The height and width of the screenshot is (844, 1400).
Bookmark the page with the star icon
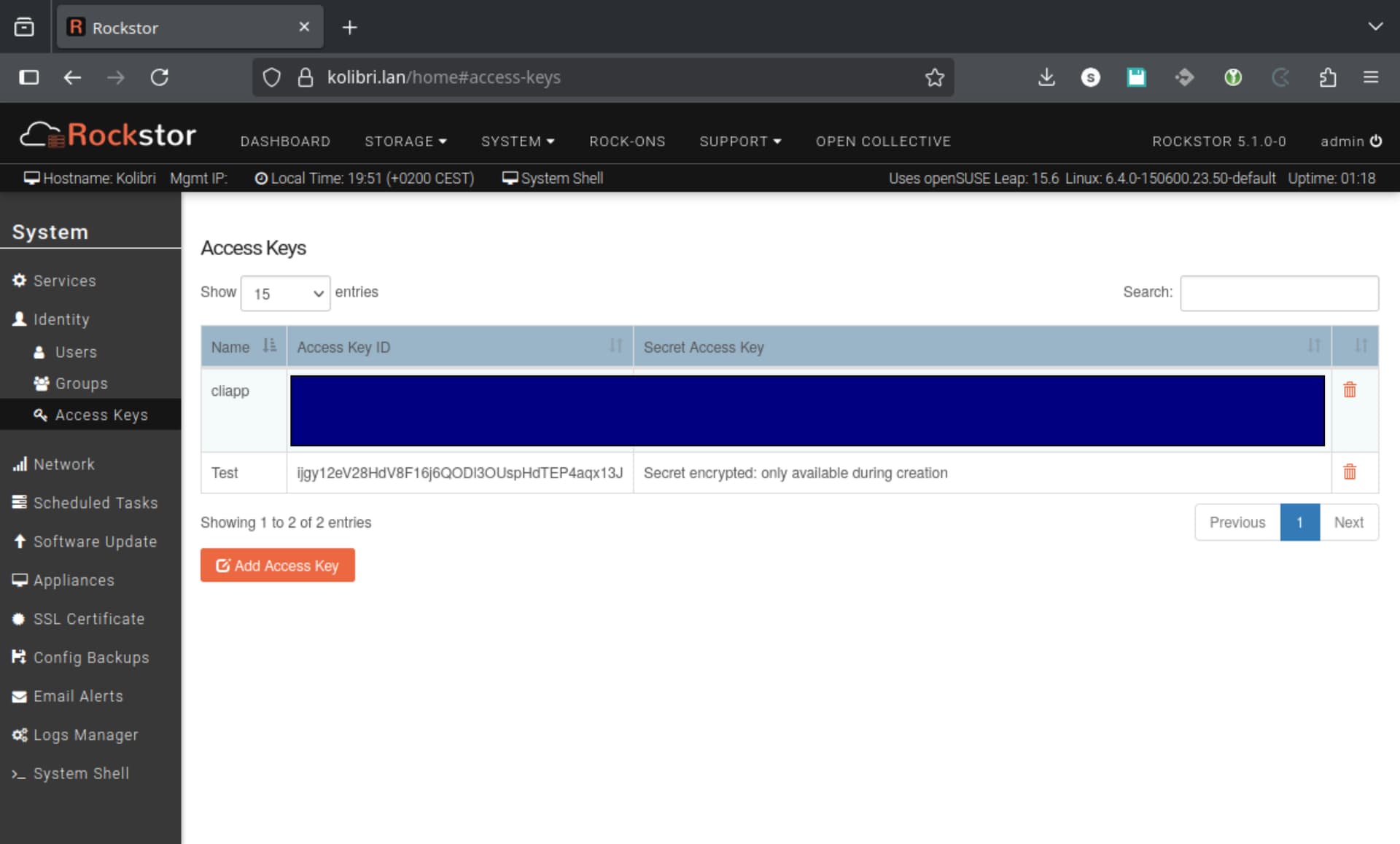934,77
